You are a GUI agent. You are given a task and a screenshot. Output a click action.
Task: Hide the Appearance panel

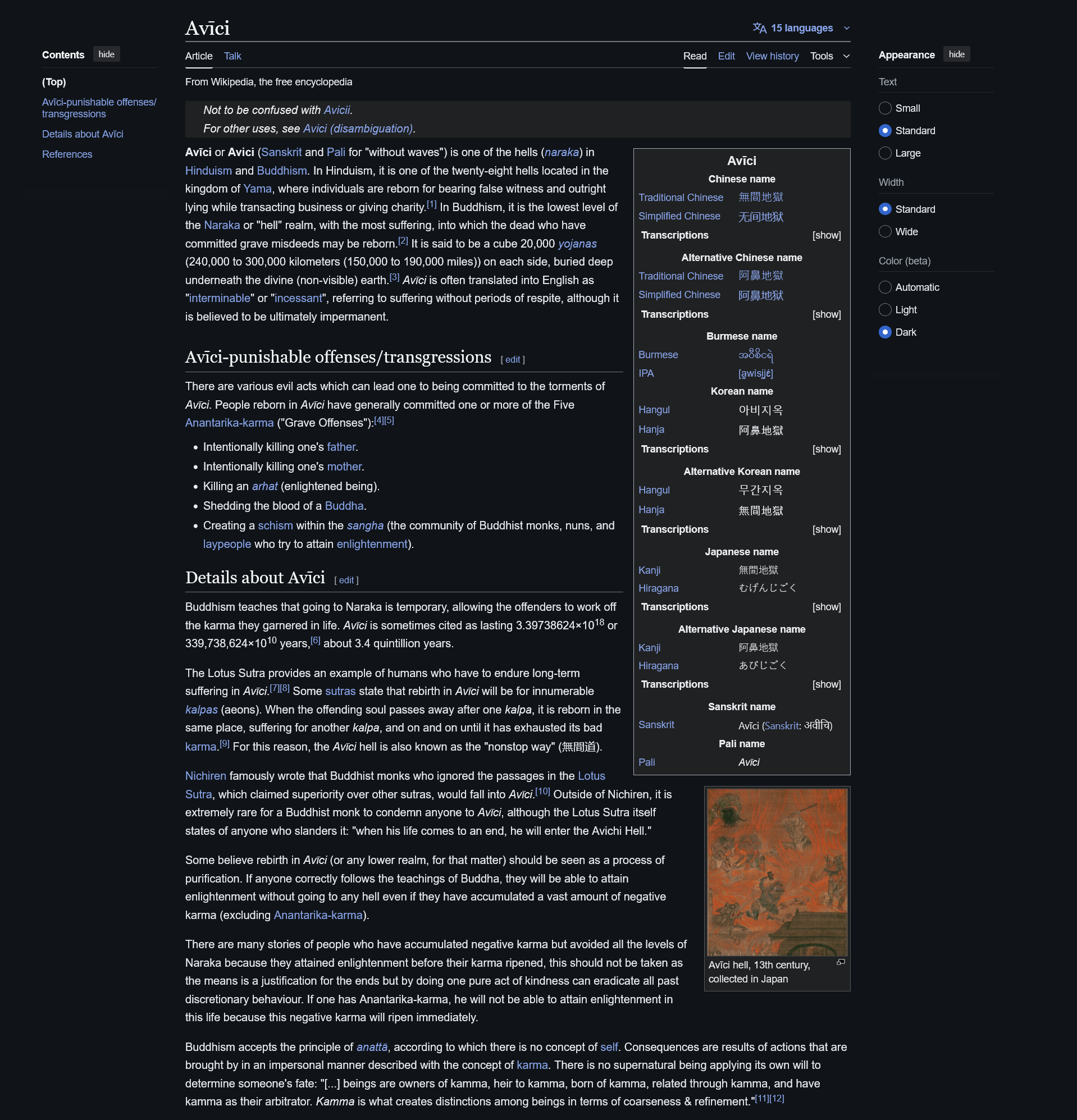click(956, 54)
